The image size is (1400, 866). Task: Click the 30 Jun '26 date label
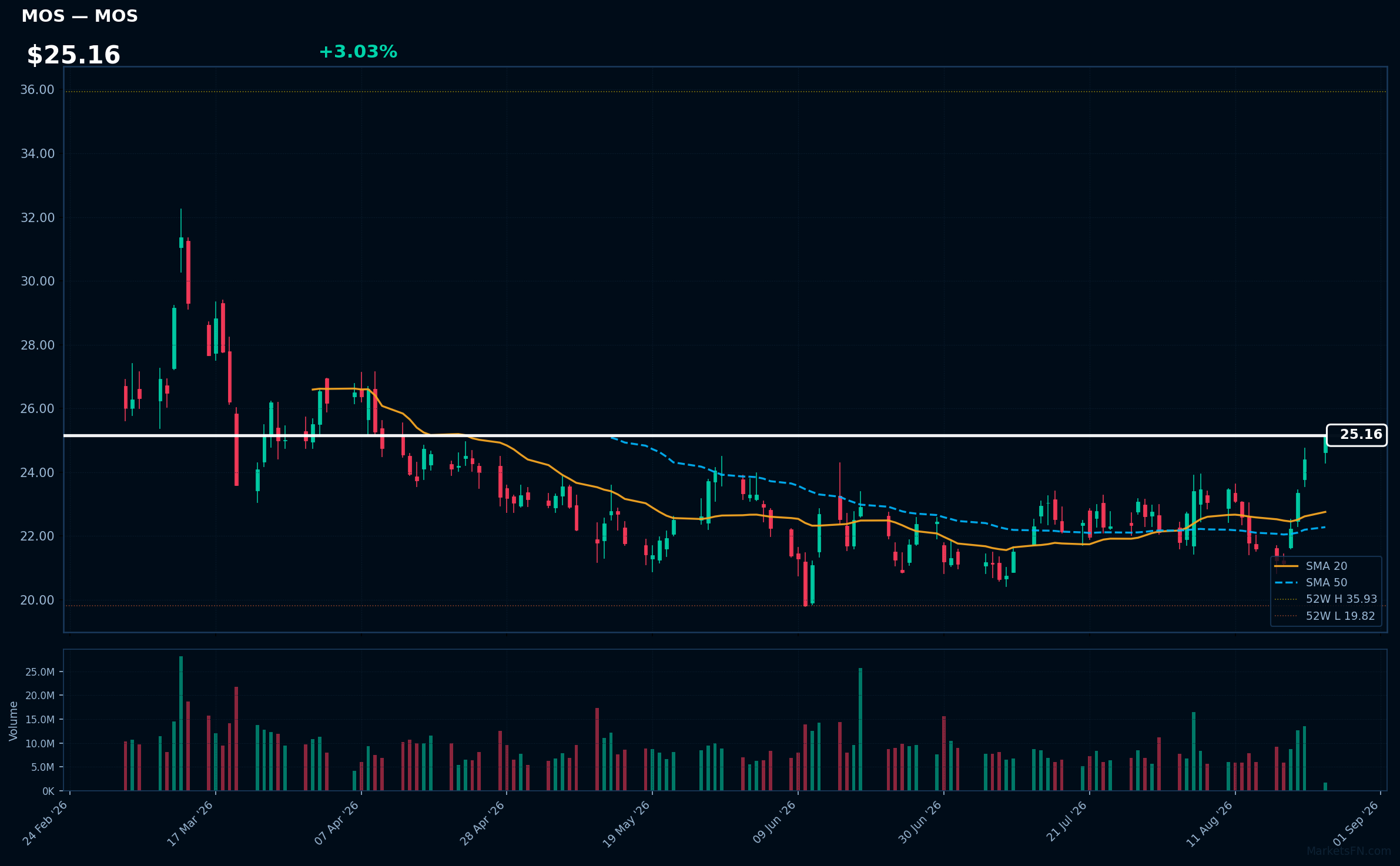tap(920, 823)
